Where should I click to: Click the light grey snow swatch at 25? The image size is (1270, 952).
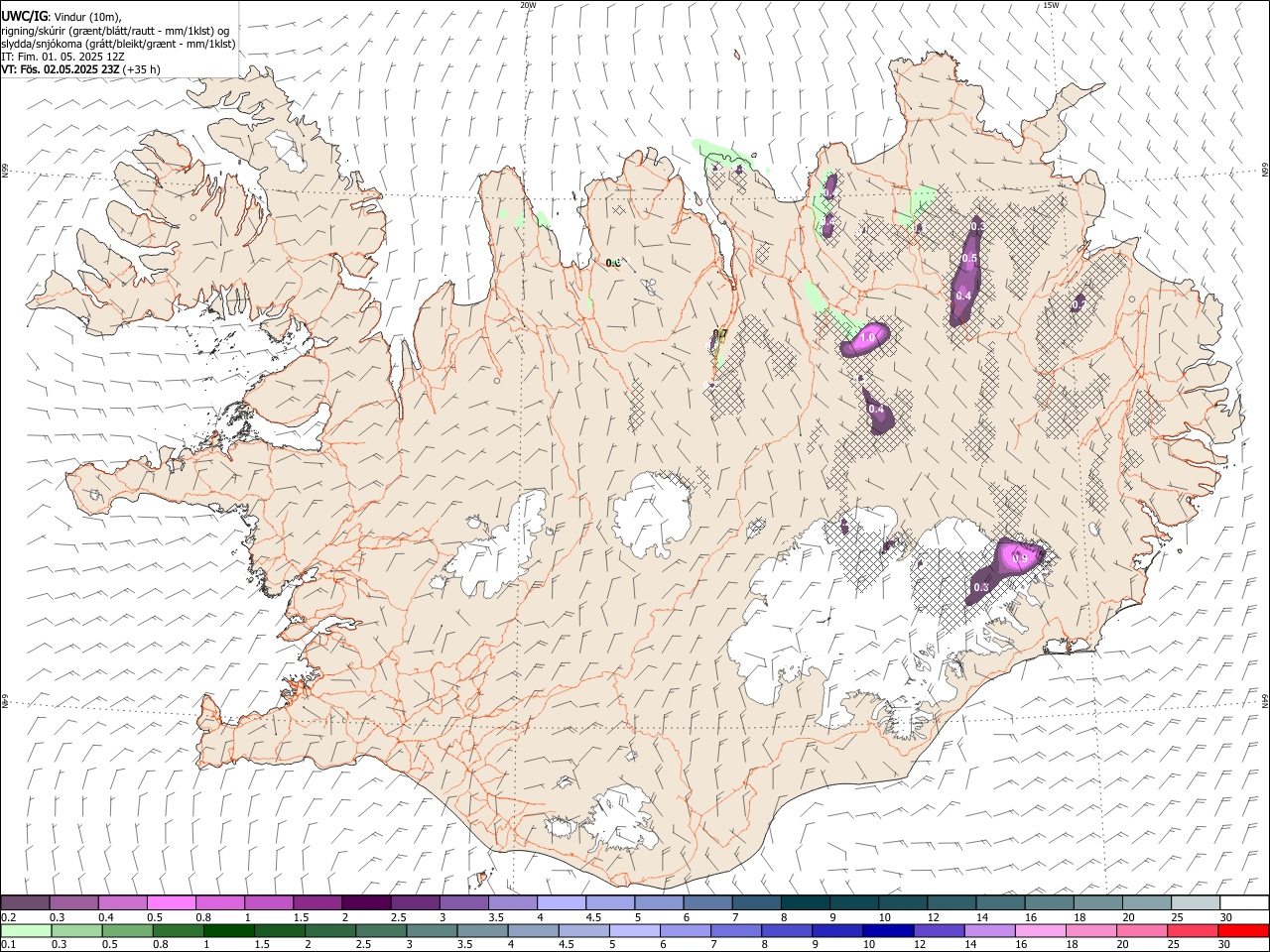coord(1196,902)
